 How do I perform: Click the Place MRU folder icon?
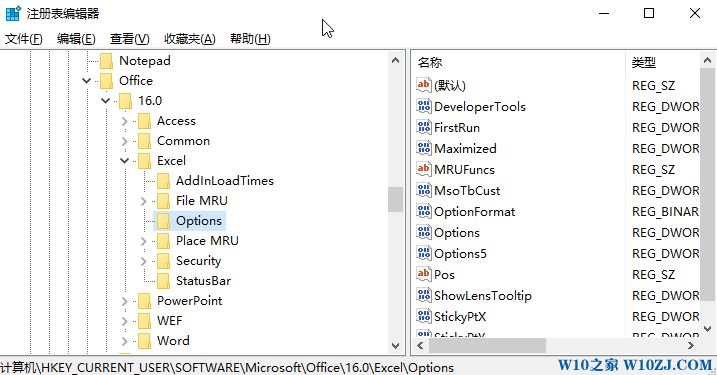click(163, 241)
